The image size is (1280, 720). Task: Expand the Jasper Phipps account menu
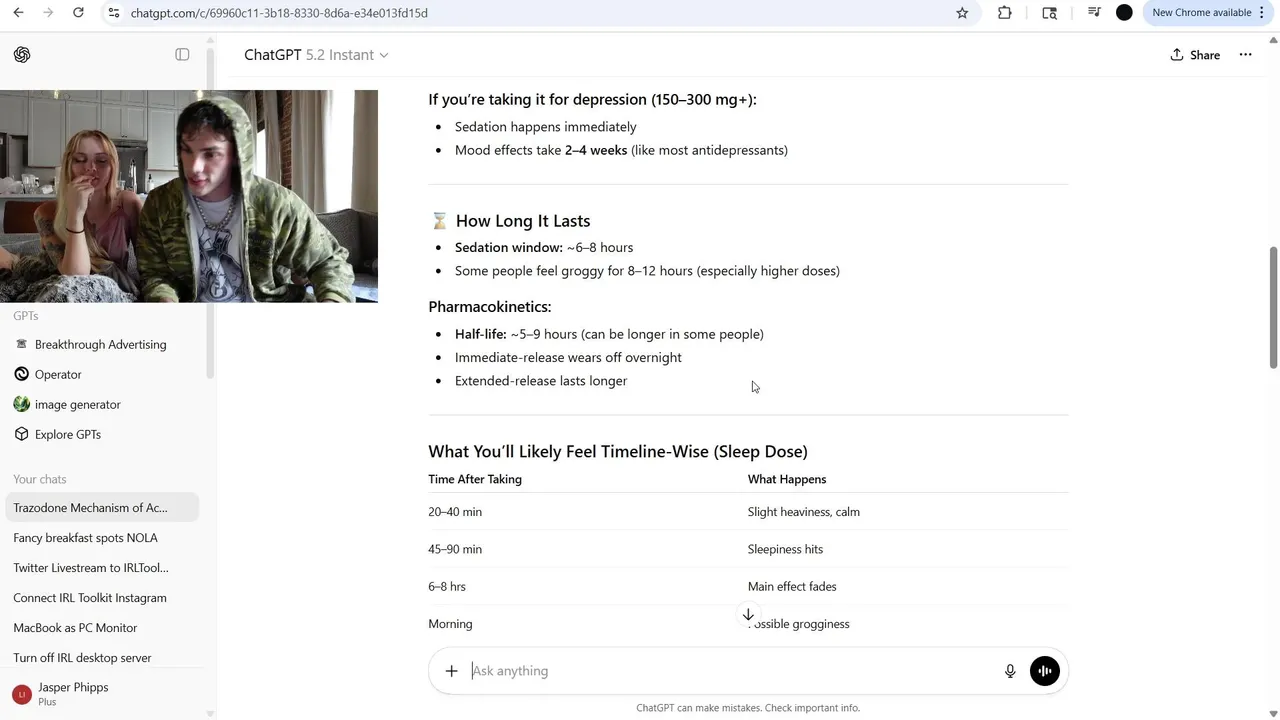(x=73, y=693)
